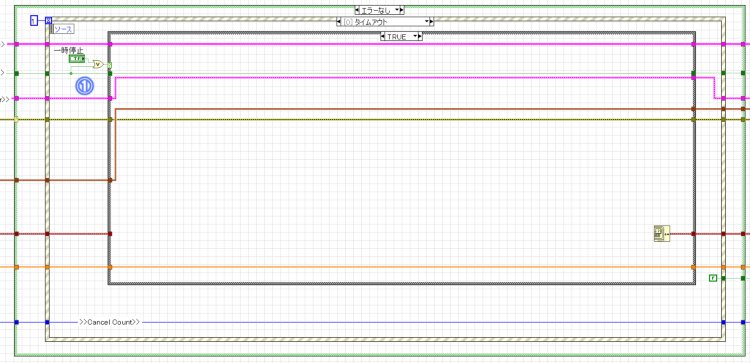Click the 一時停止 boolean terminal
750x363 pixels.
tap(77, 59)
